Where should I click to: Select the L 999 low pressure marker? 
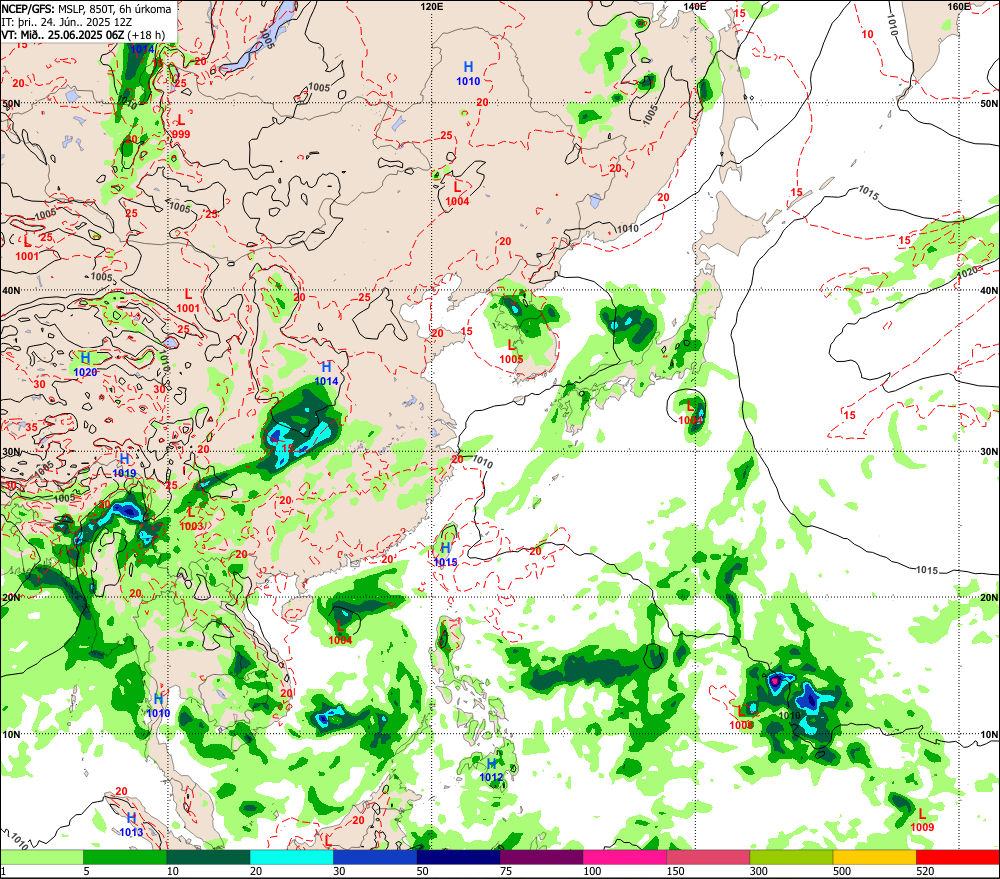tap(181, 126)
